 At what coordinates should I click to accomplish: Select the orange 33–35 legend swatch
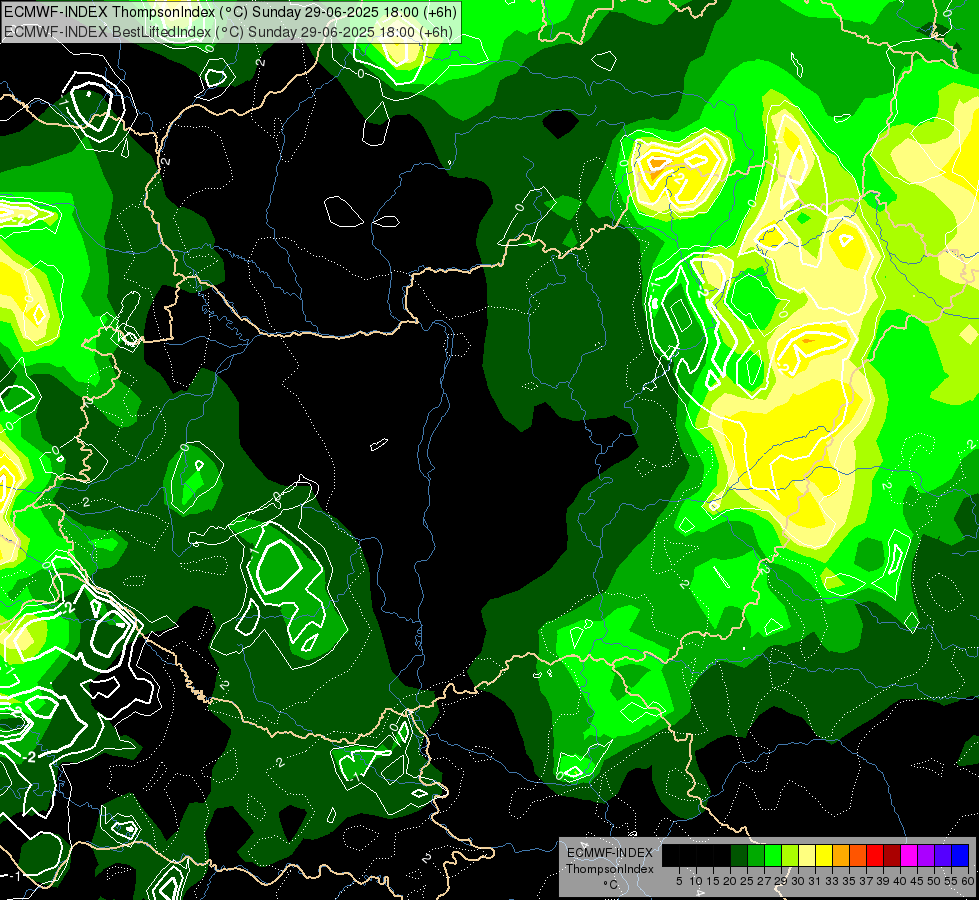[841, 855]
